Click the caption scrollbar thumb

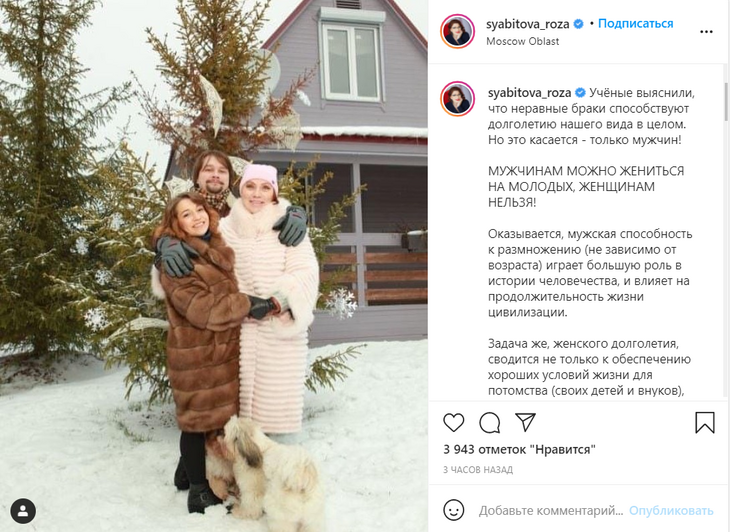[x=726, y=101]
